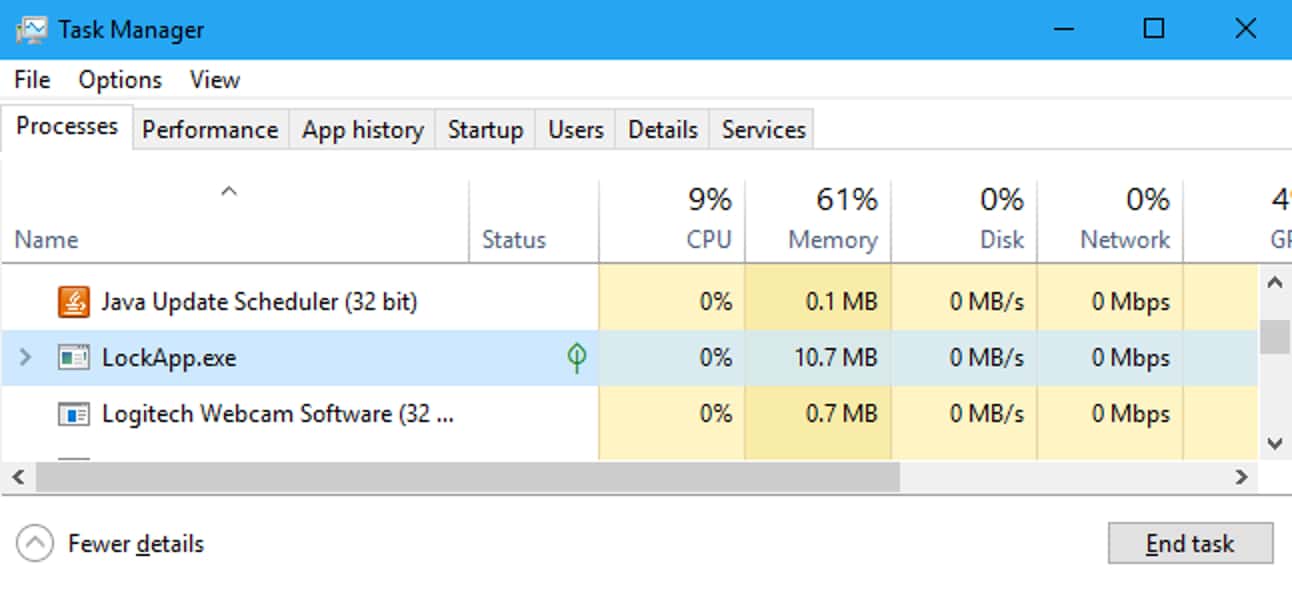Open the Options menu

pos(120,80)
